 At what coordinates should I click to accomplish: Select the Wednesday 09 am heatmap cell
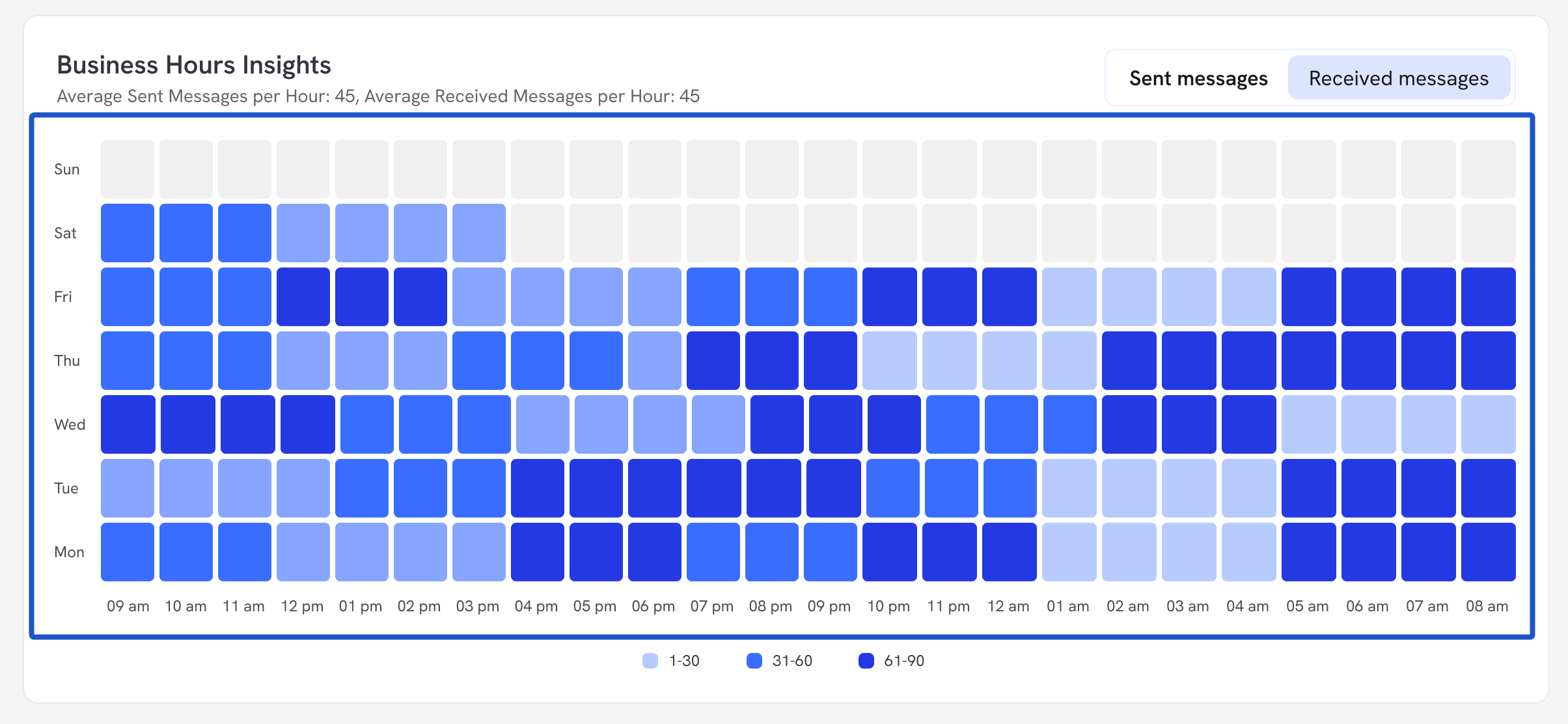coord(128,425)
